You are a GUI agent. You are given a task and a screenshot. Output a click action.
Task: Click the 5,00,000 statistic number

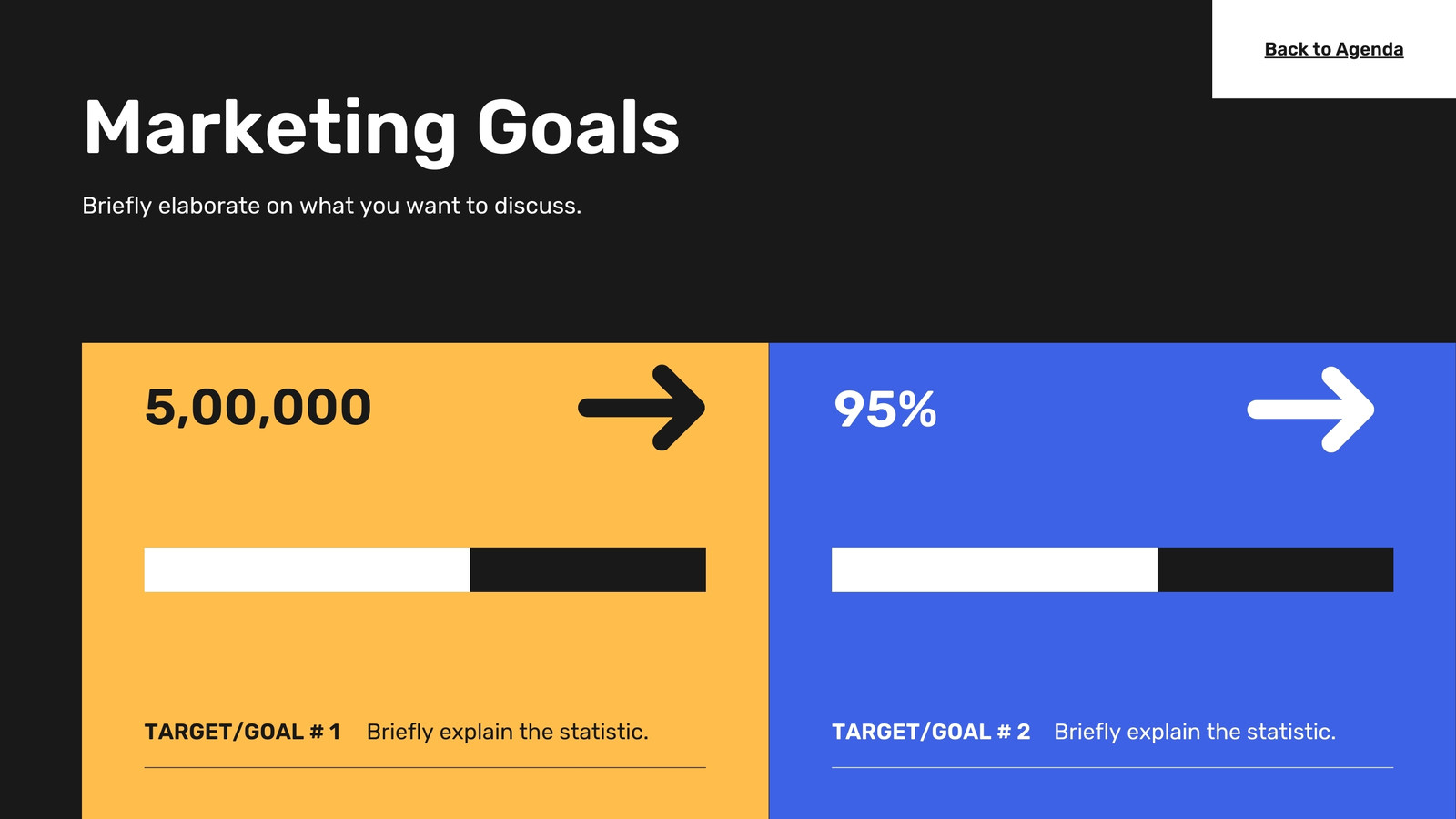(258, 408)
